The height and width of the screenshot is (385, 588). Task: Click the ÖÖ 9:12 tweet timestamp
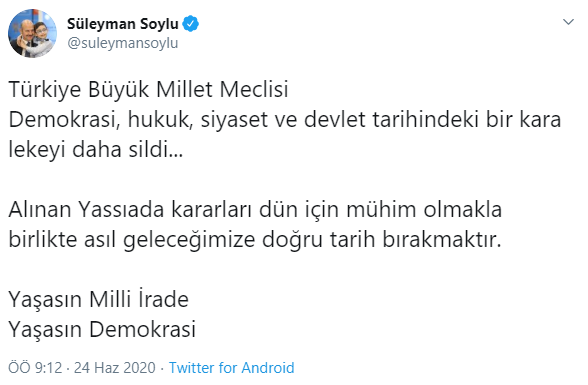[35, 368]
